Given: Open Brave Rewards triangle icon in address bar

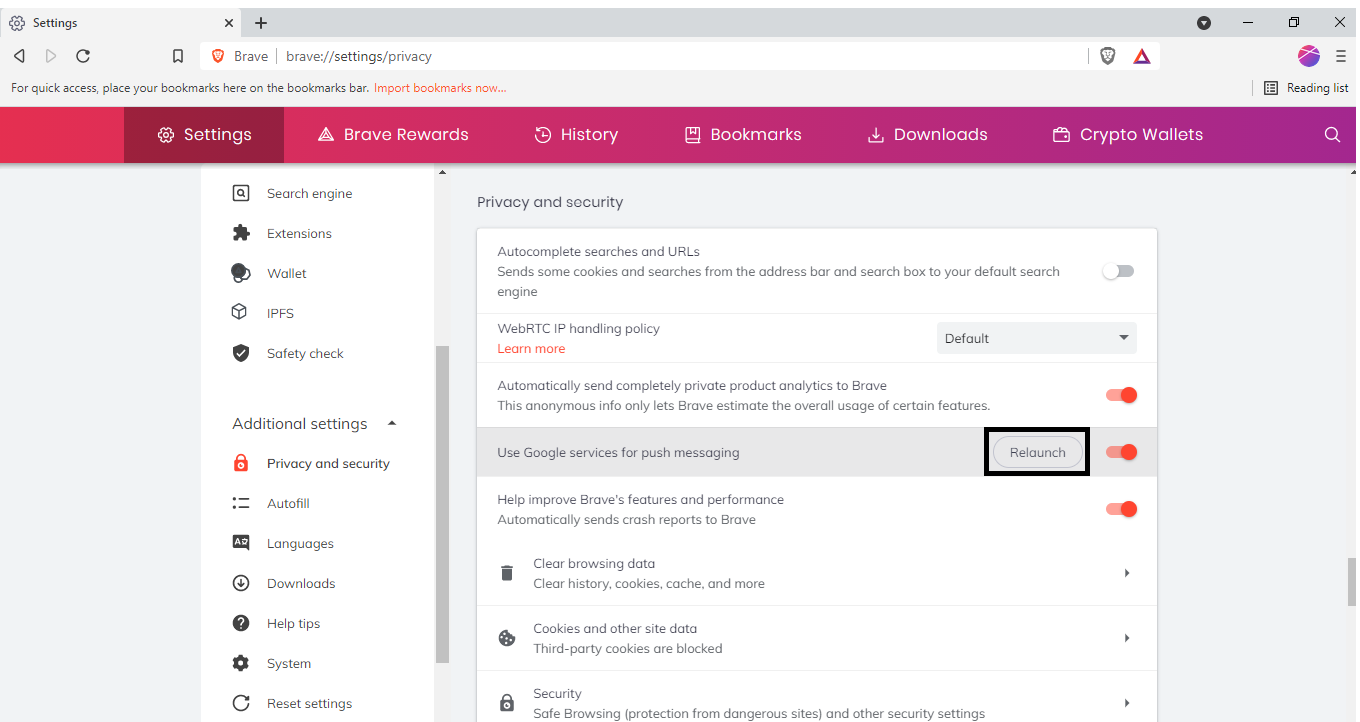Looking at the screenshot, I should pyautogui.click(x=1142, y=56).
